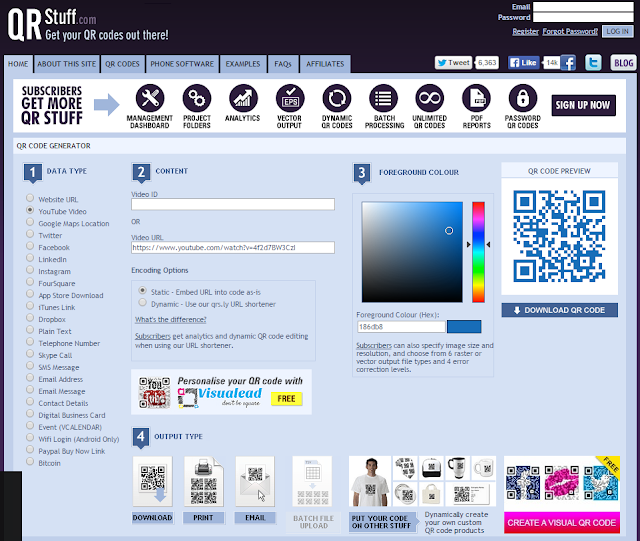Open What's the difference link
Viewport: 640px width, 541px height.
pyautogui.click(x=171, y=320)
